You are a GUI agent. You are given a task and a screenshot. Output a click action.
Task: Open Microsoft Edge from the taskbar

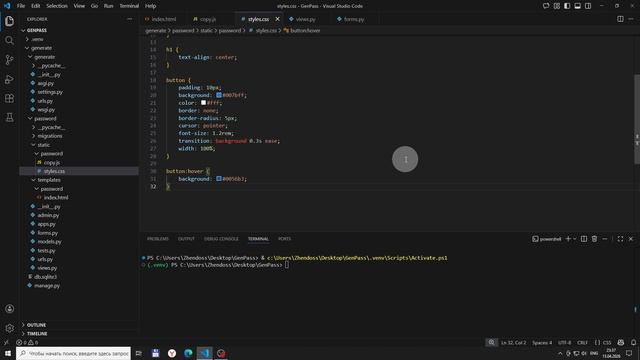pyautogui.click(x=188, y=353)
